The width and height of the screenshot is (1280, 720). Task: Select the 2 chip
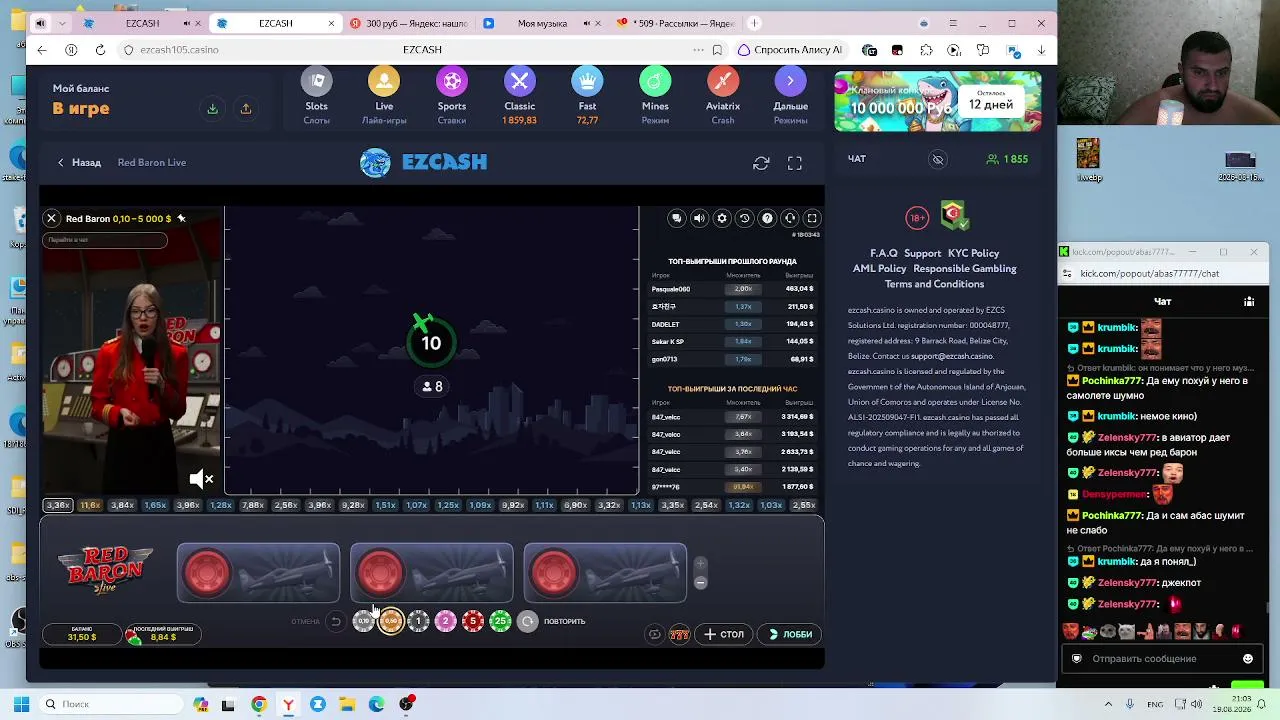pyautogui.click(x=446, y=621)
